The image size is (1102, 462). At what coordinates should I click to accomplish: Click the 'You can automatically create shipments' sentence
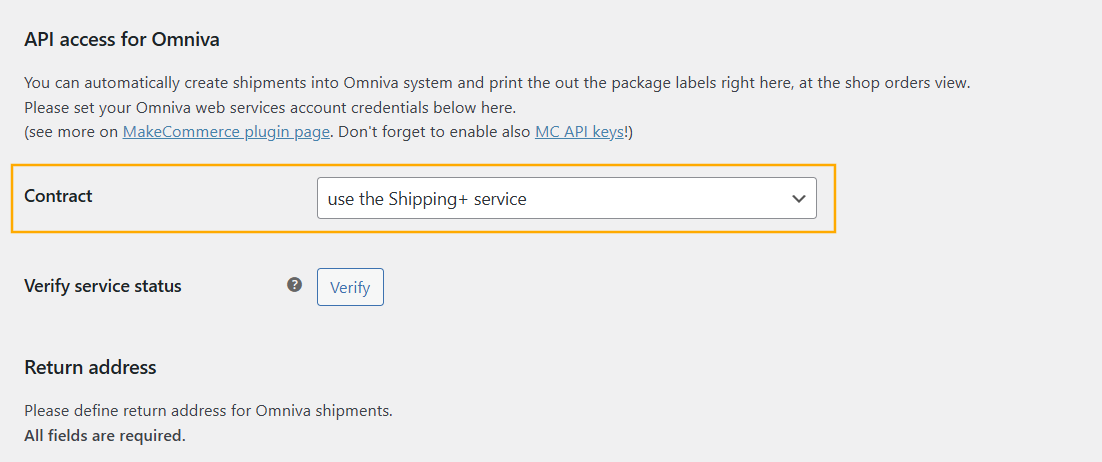tap(497, 83)
